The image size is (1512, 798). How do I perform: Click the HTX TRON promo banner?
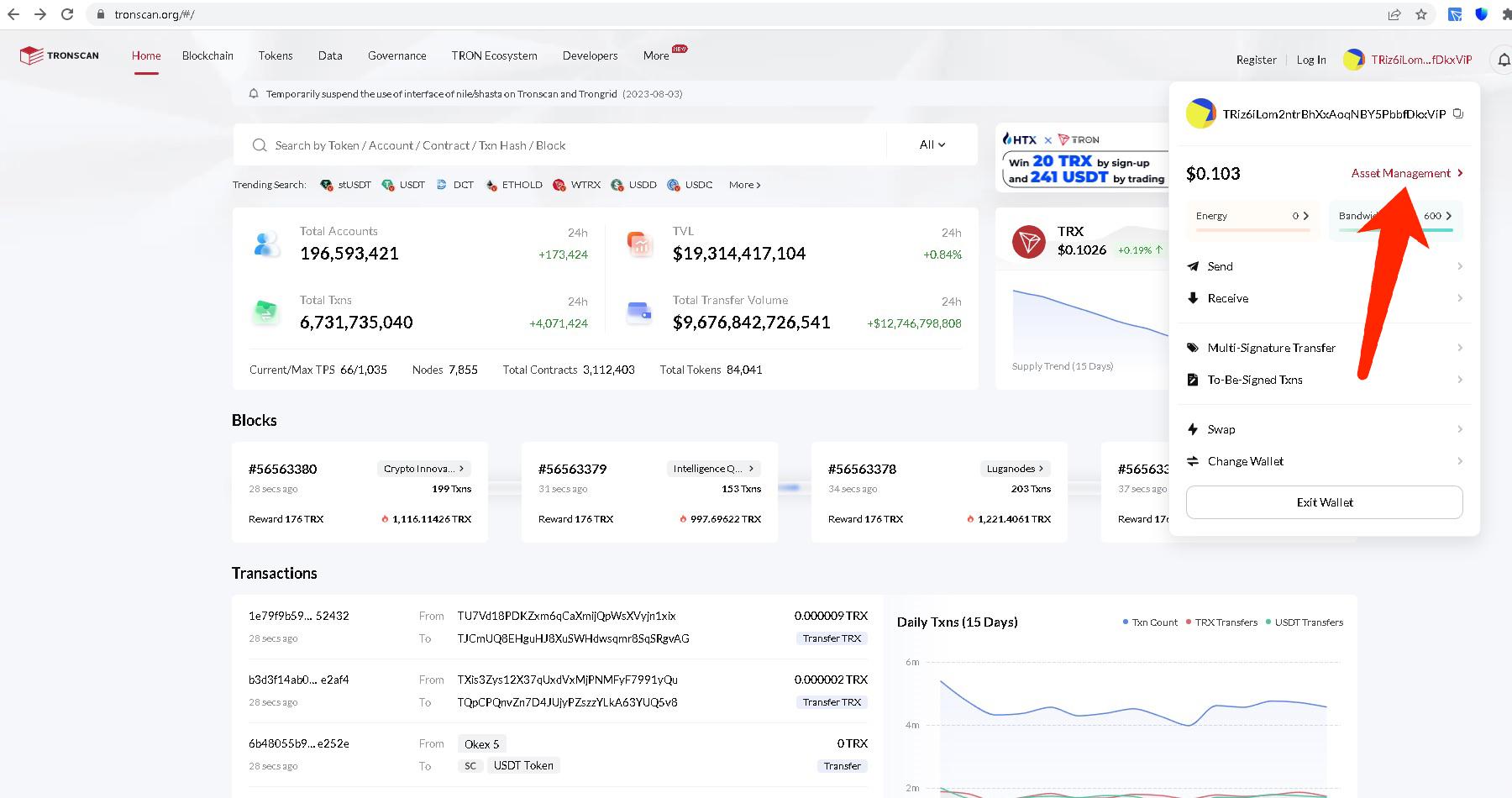pos(1082,157)
